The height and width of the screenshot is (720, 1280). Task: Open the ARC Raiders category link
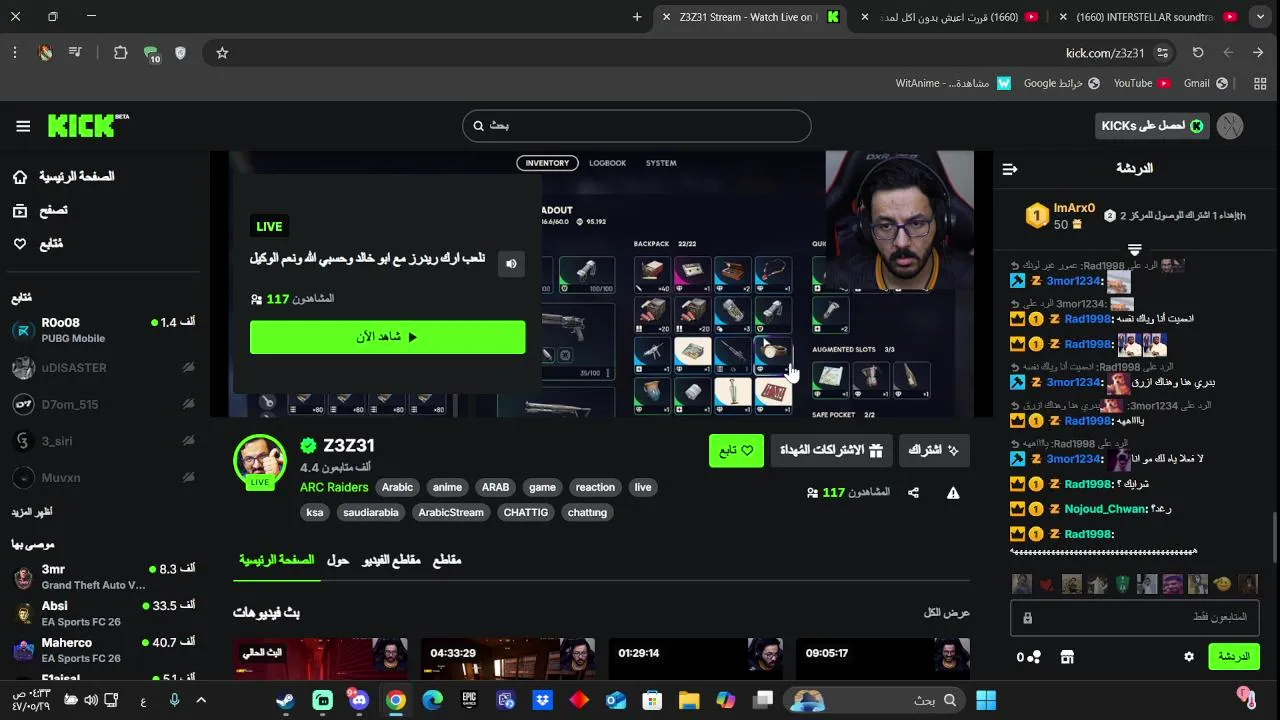(x=334, y=487)
